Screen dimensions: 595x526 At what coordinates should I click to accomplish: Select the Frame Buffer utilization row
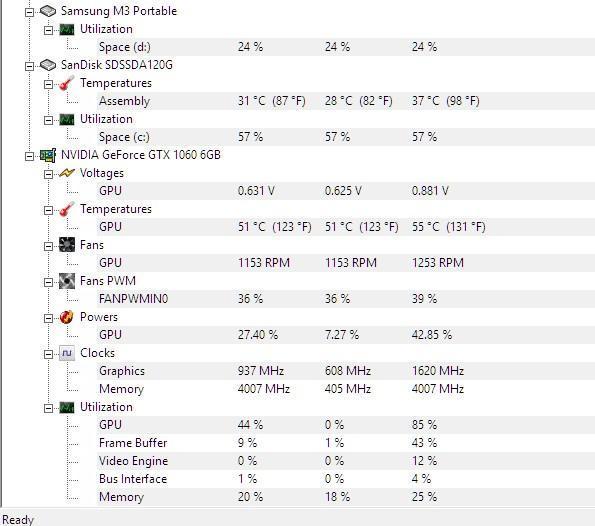(x=346, y=443)
